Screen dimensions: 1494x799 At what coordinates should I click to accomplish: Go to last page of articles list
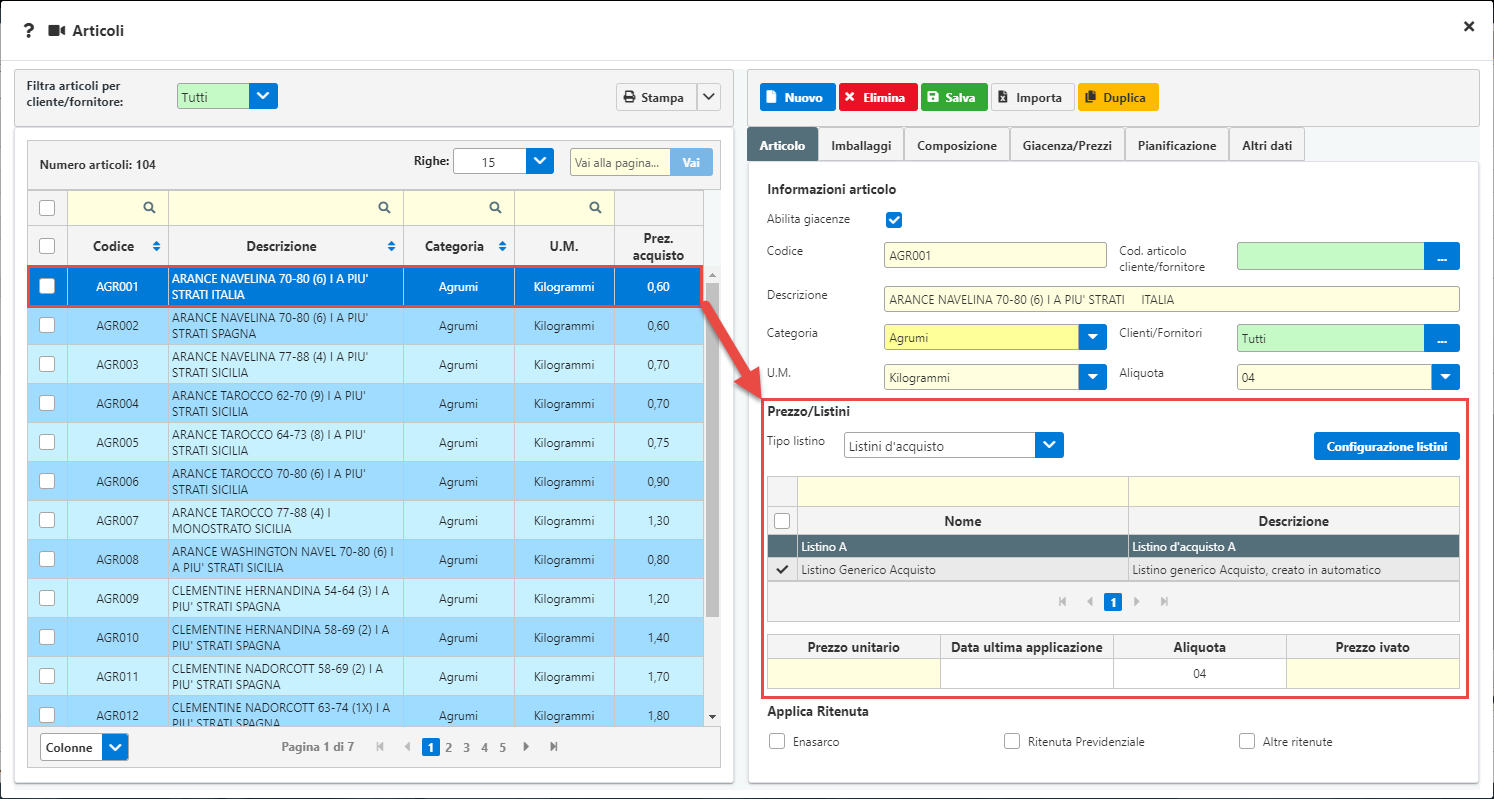554,747
